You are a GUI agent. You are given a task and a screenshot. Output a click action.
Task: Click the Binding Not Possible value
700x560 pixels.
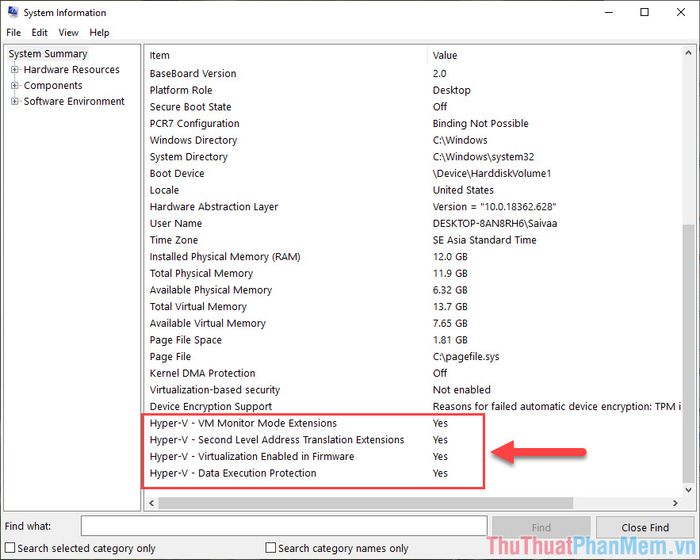point(480,123)
